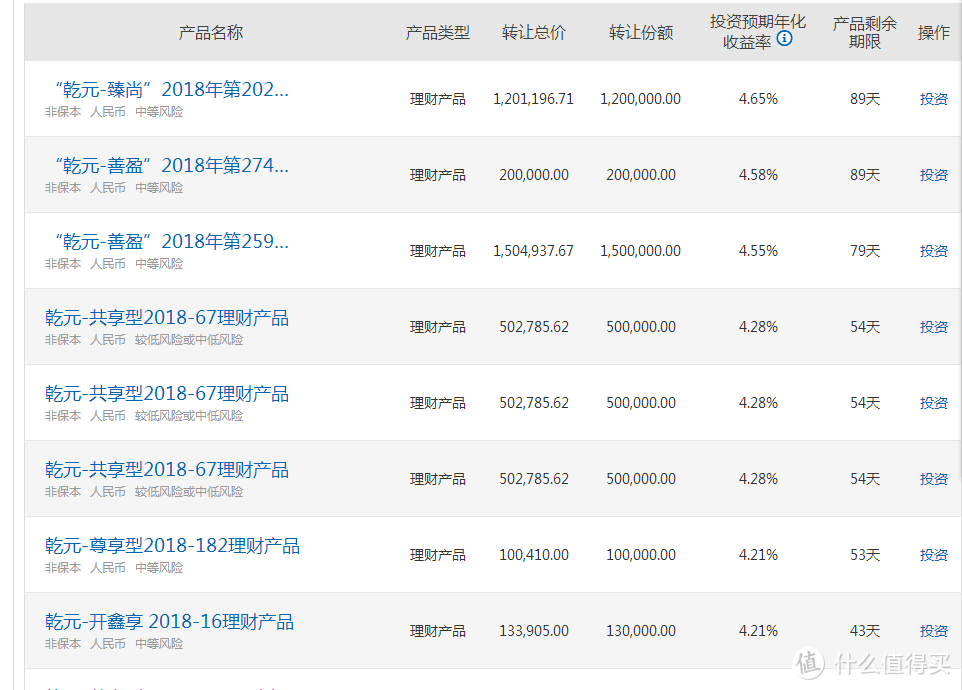Click the 产品剩余期限 column header
This screenshot has width=962, height=690.
pos(864,32)
